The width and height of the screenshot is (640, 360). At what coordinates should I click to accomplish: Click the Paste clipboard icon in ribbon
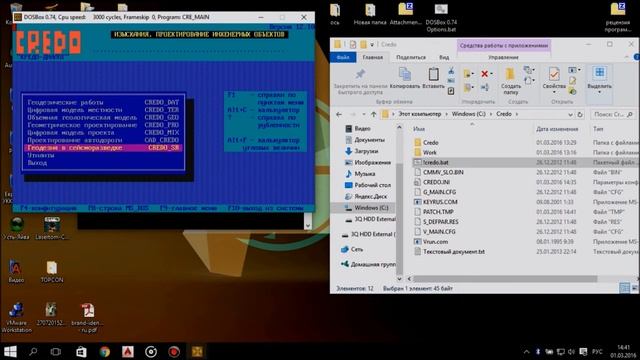coord(433,74)
